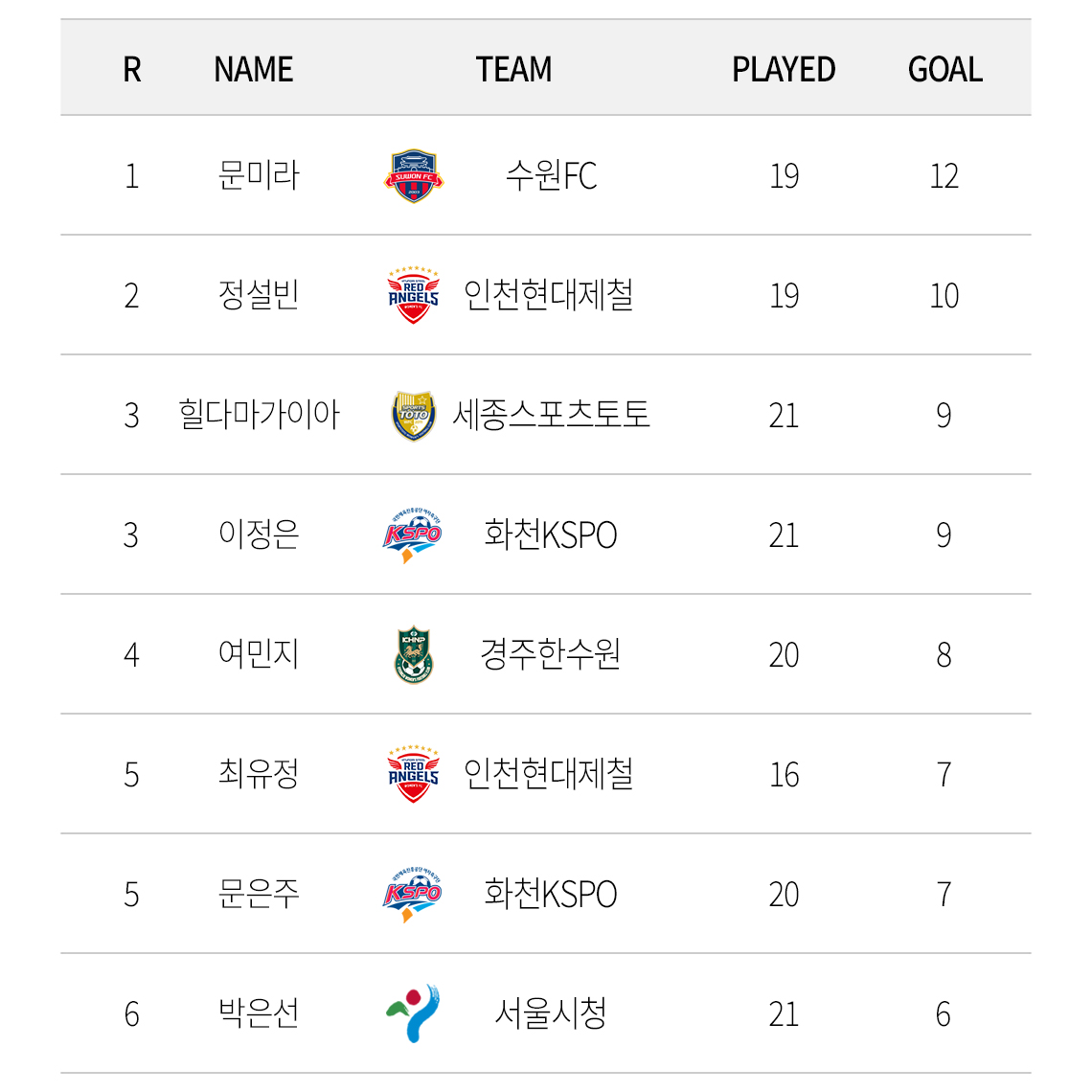Click the R rank column header

click(132, 70)
